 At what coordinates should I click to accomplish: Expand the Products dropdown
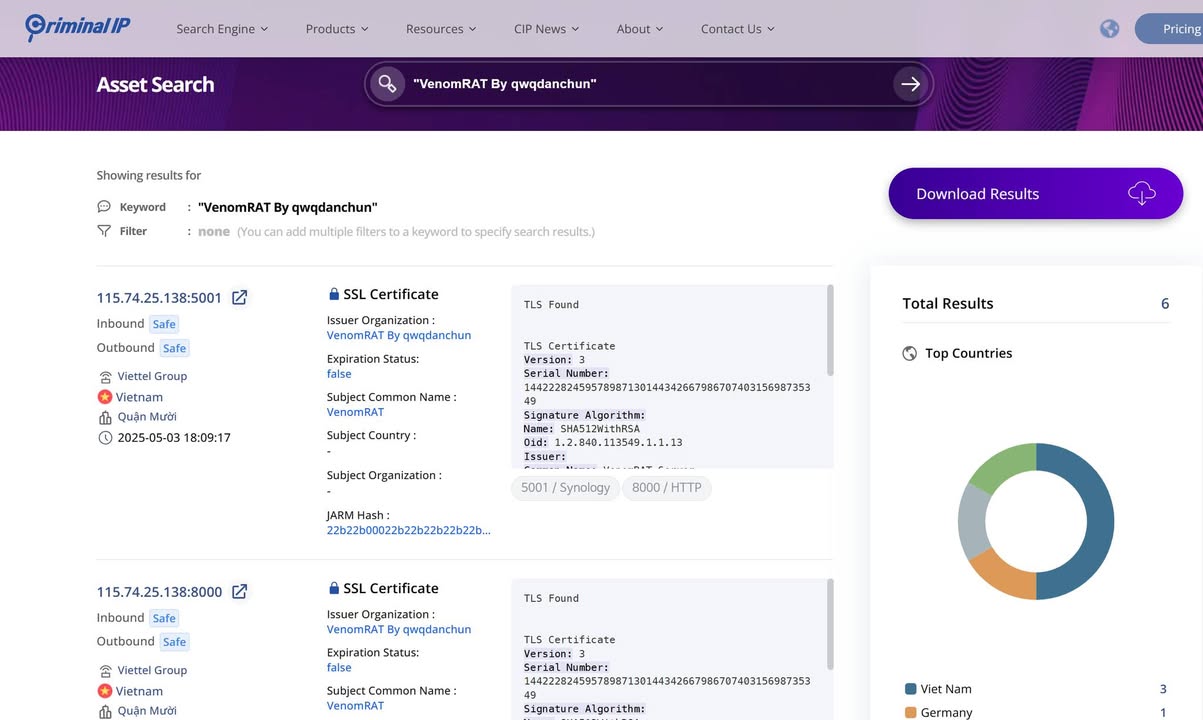(x=336, y=28)
